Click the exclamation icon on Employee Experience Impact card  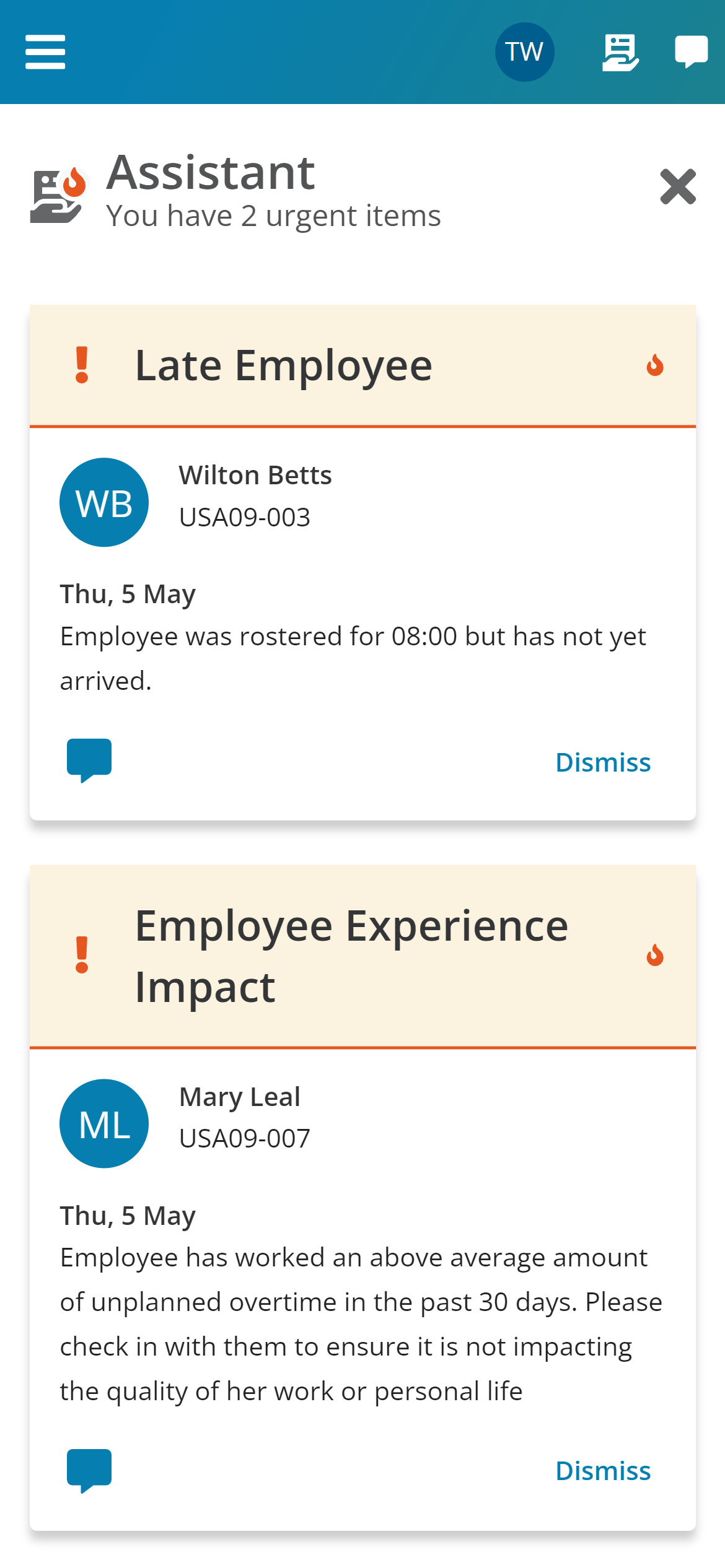(82, 956)
